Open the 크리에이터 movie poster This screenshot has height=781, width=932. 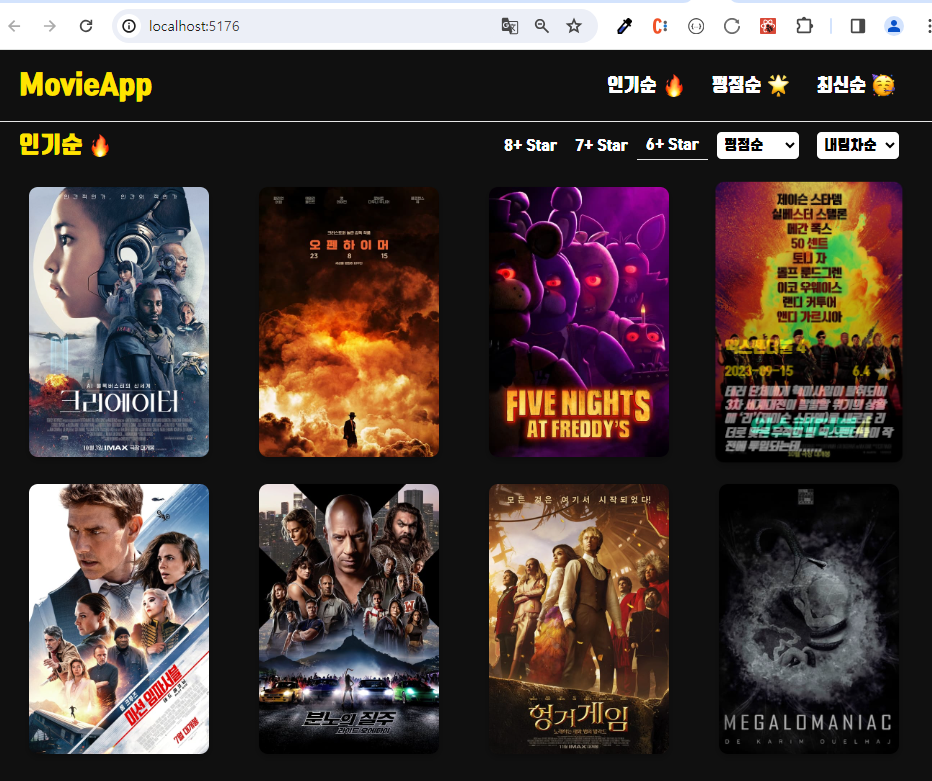click(x=119, y=322)
